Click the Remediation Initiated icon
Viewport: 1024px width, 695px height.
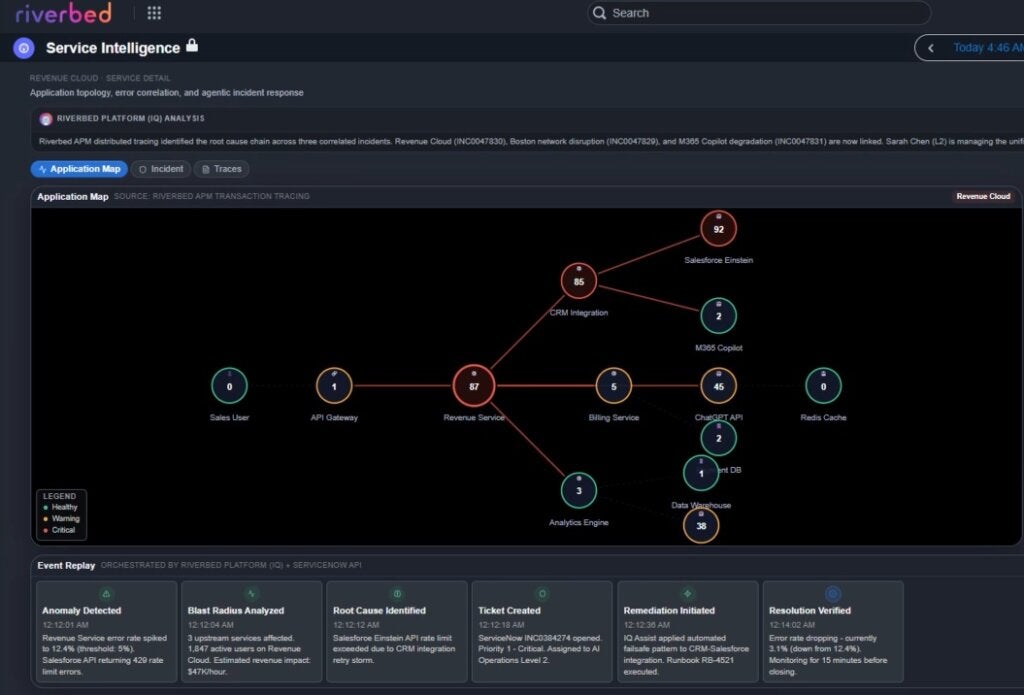(688, 594)
